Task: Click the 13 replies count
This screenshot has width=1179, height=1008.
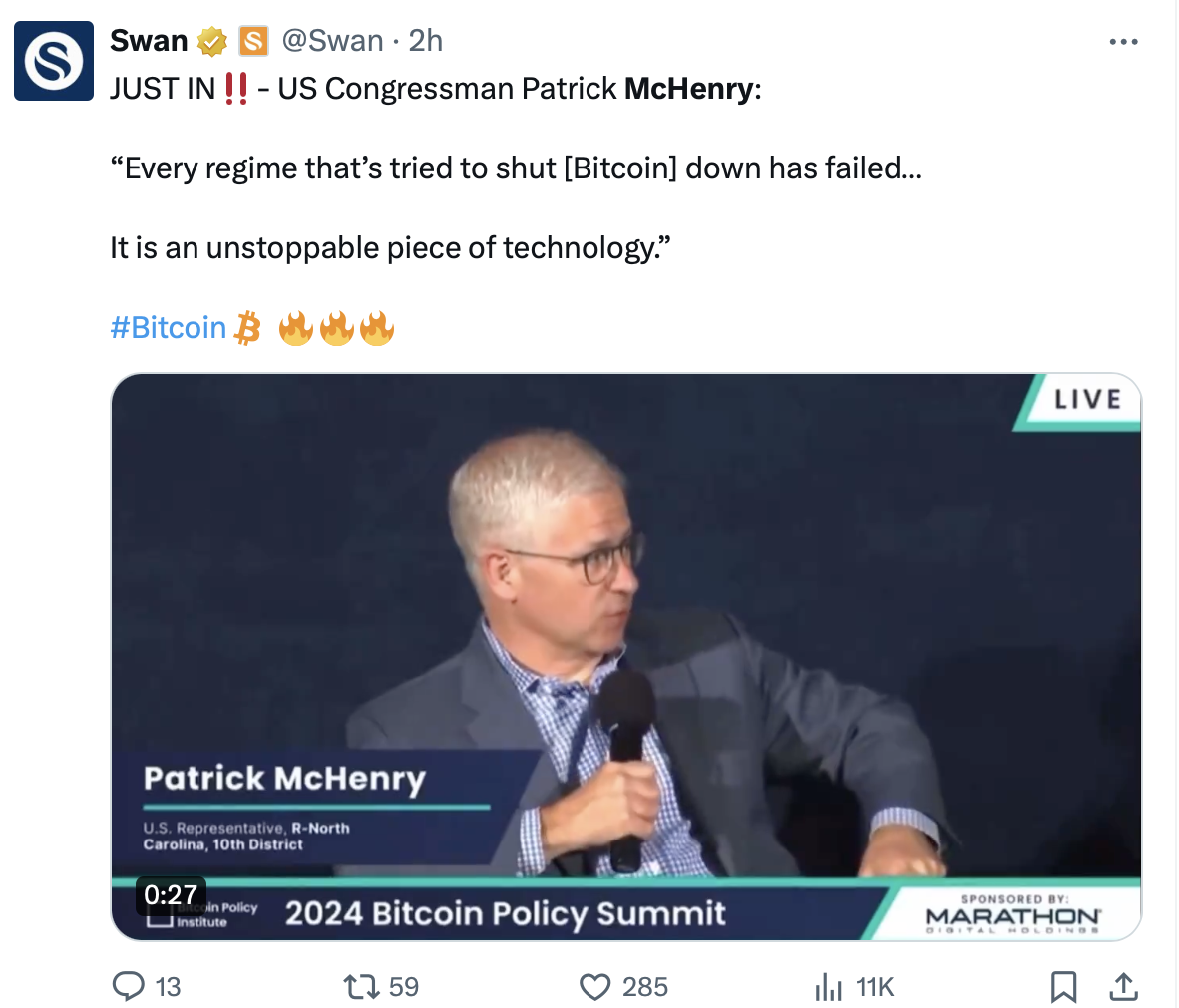Action: click(168, 986)
